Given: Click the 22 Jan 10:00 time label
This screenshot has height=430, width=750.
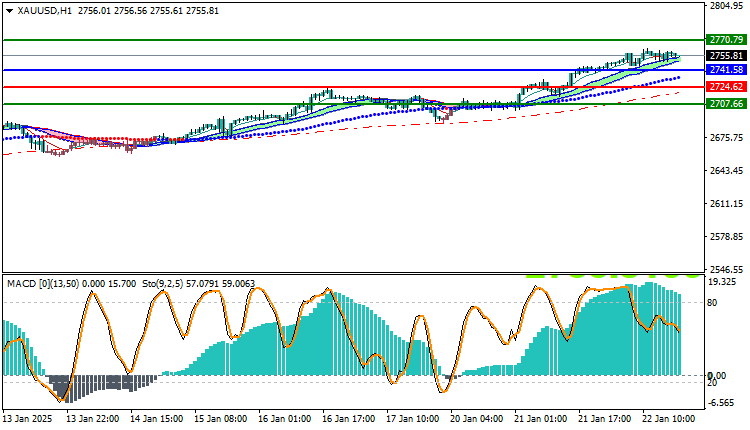Looking at the screenshot, I should pos(669,419).
